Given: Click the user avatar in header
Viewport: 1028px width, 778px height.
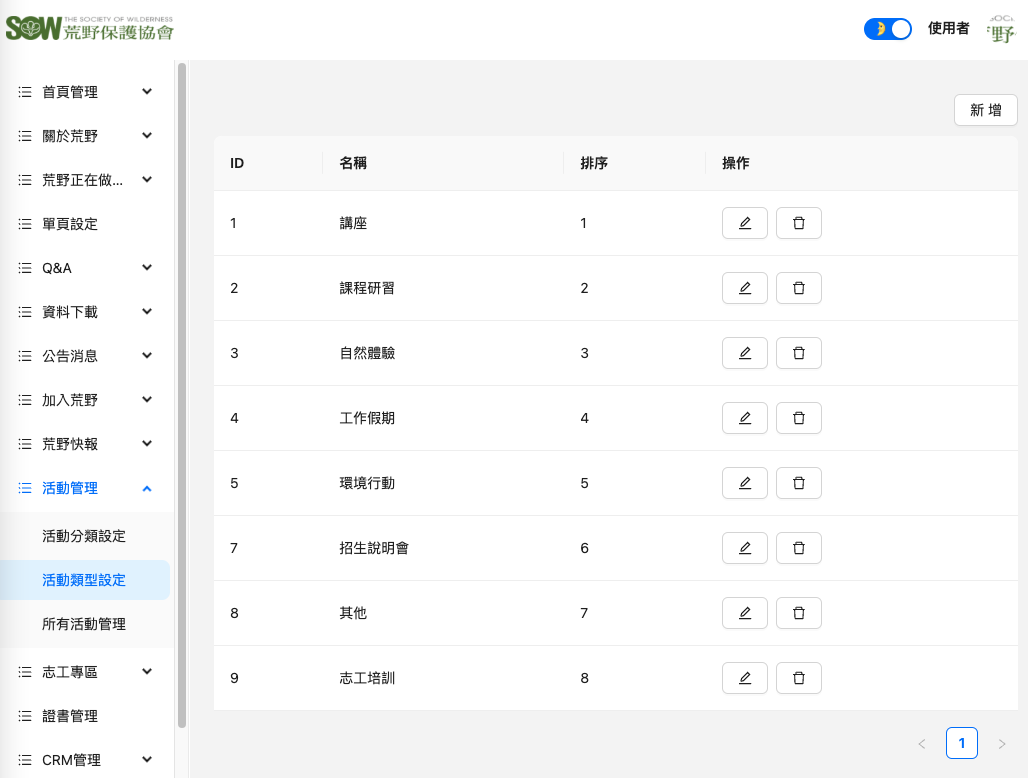Looking at the screenshot, I should [1001, 29].
